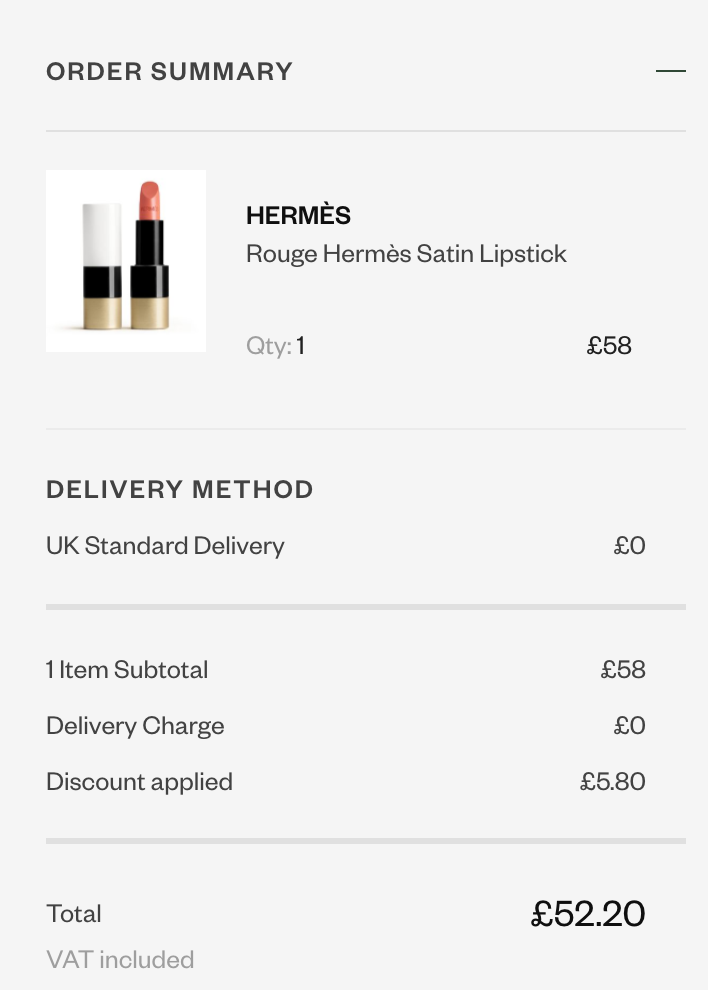Collapse the Order Summary section

click(671, 71)
